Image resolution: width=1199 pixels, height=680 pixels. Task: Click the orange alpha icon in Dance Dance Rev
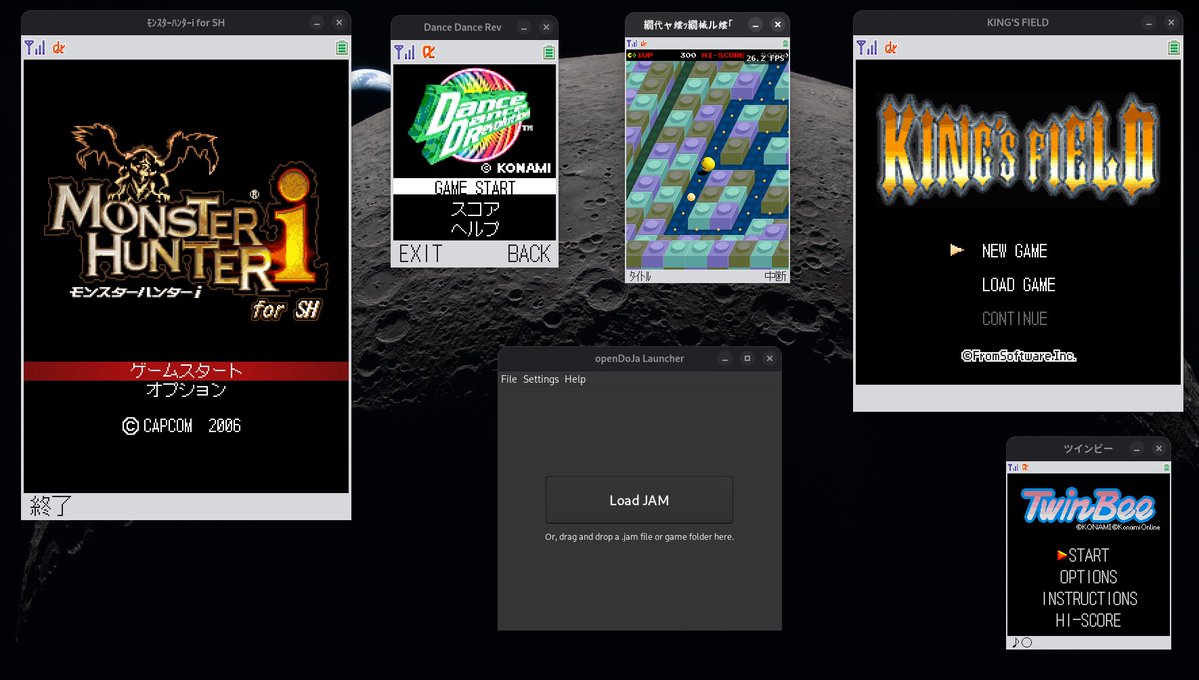429,52
